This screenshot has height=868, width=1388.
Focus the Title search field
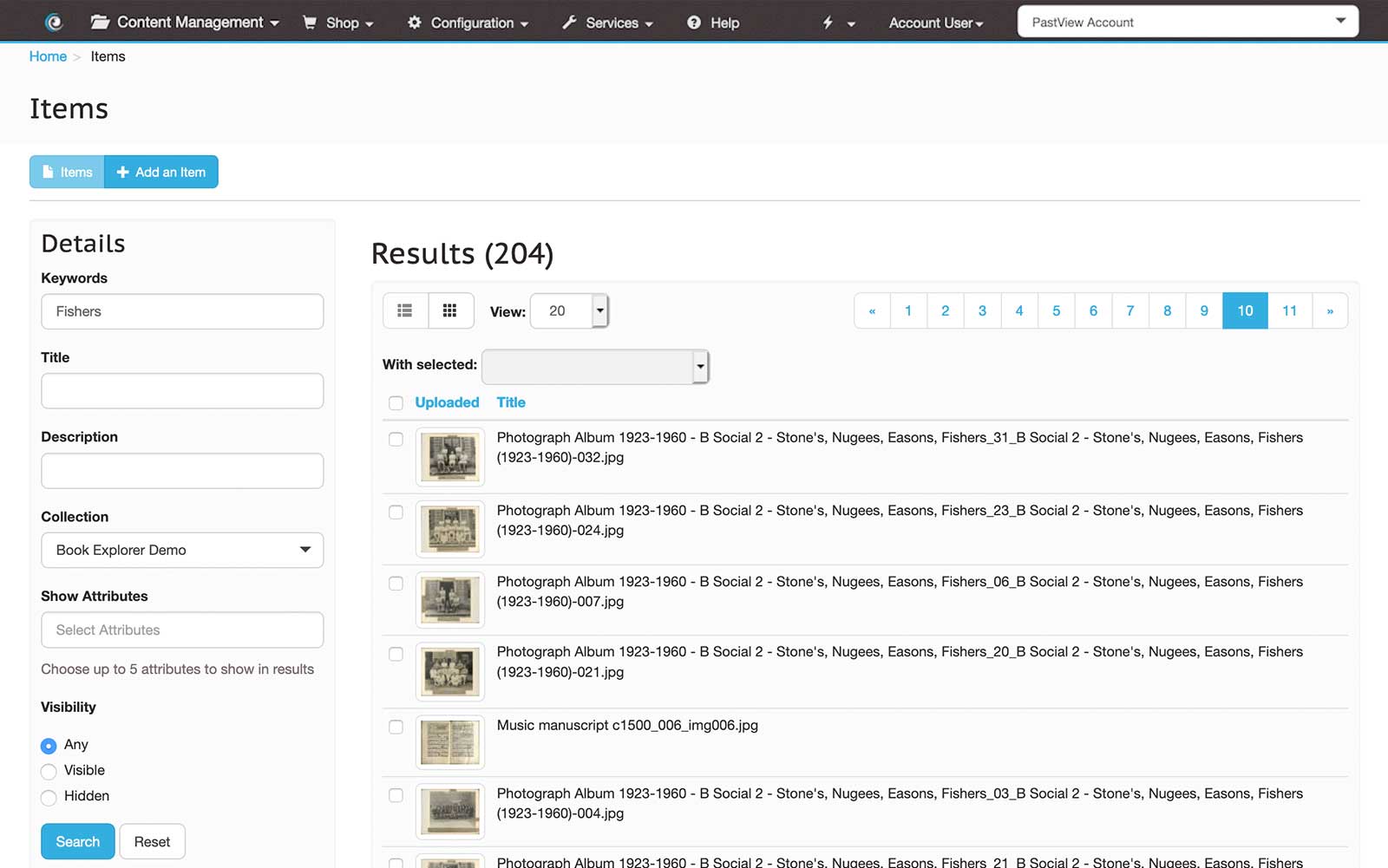point(182,391)
